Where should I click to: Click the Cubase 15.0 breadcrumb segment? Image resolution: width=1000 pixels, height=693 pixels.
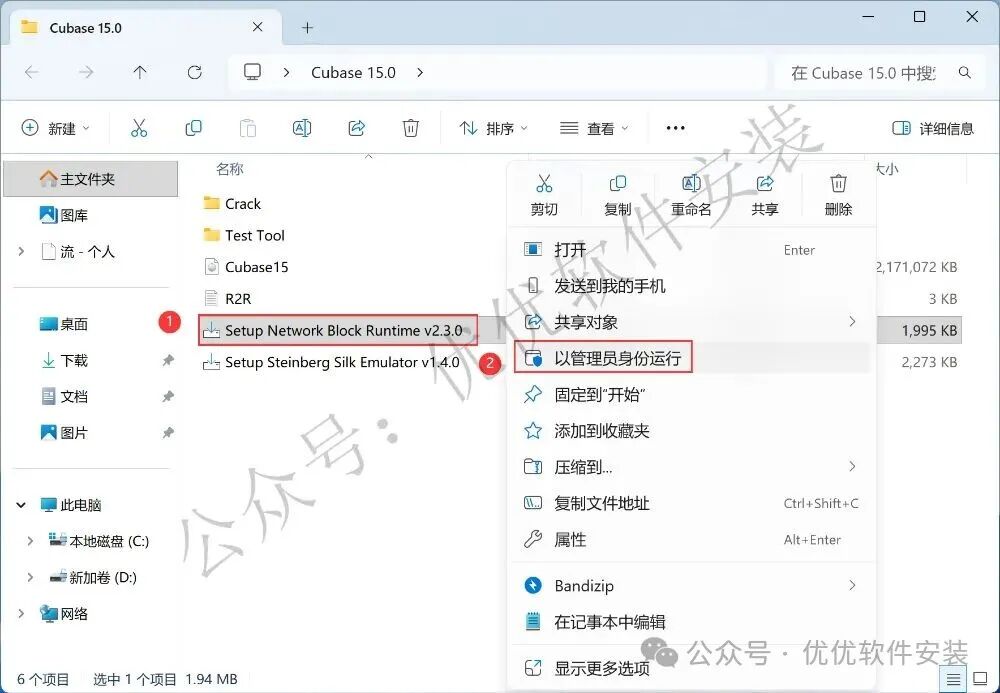pos(353,73)
